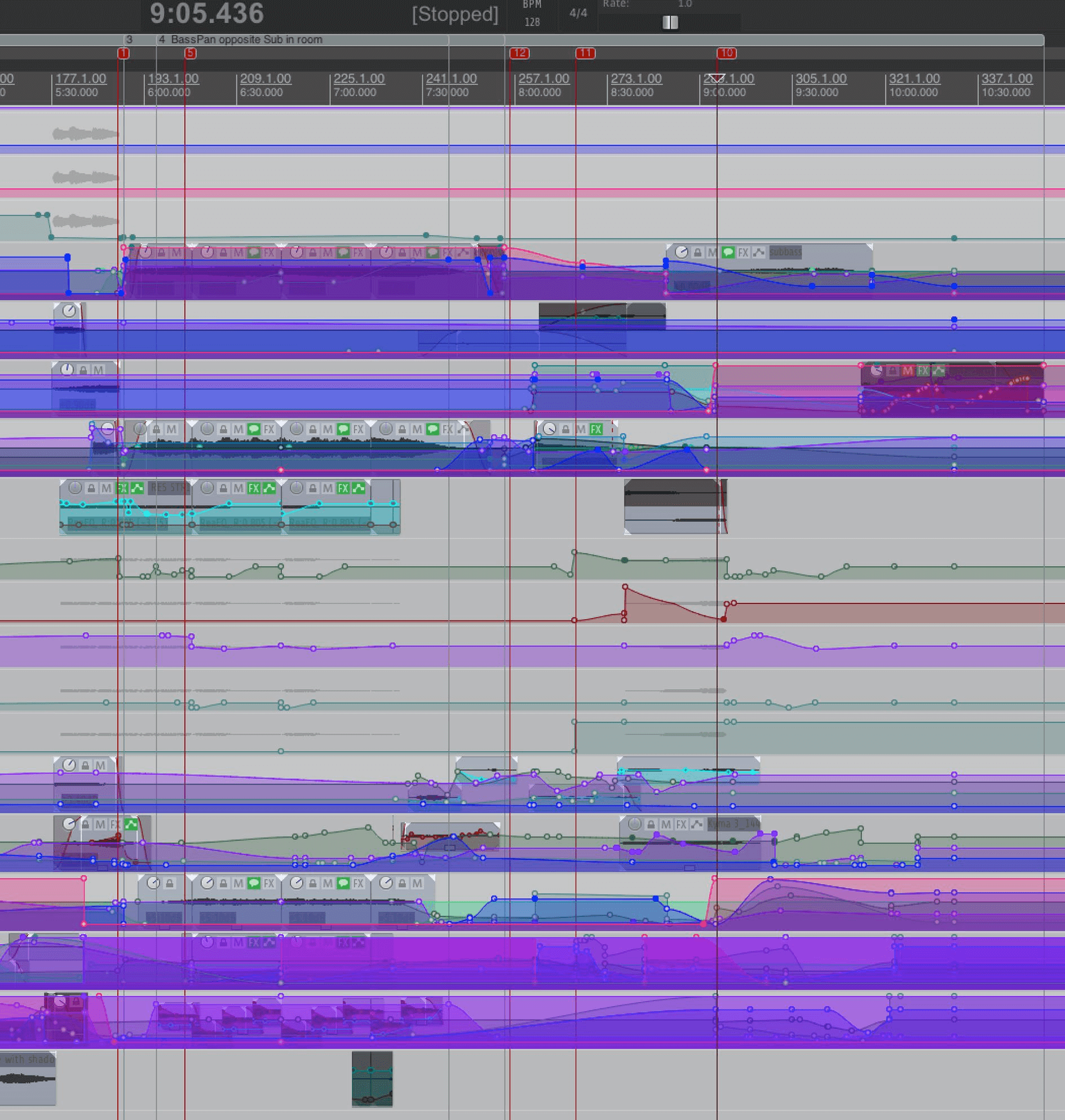Click the volume knob left of the red M button
The width and height of the screenshot is (1065, 1120).
pos(877,371)
